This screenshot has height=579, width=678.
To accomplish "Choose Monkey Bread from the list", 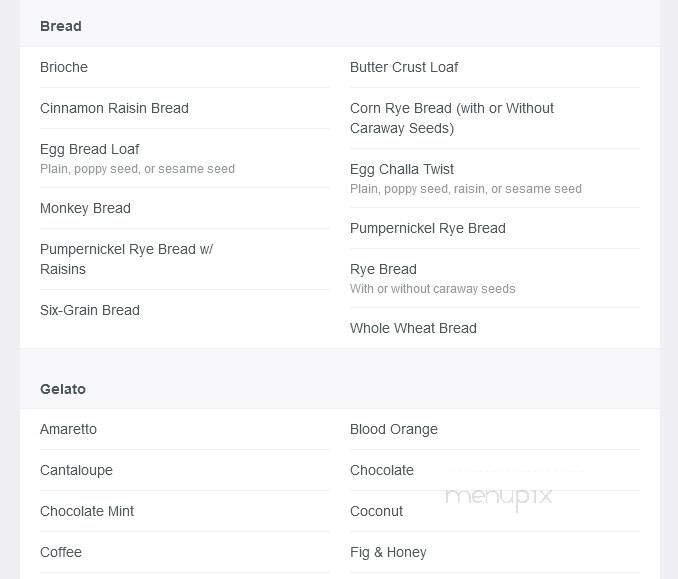I will 85,208.
